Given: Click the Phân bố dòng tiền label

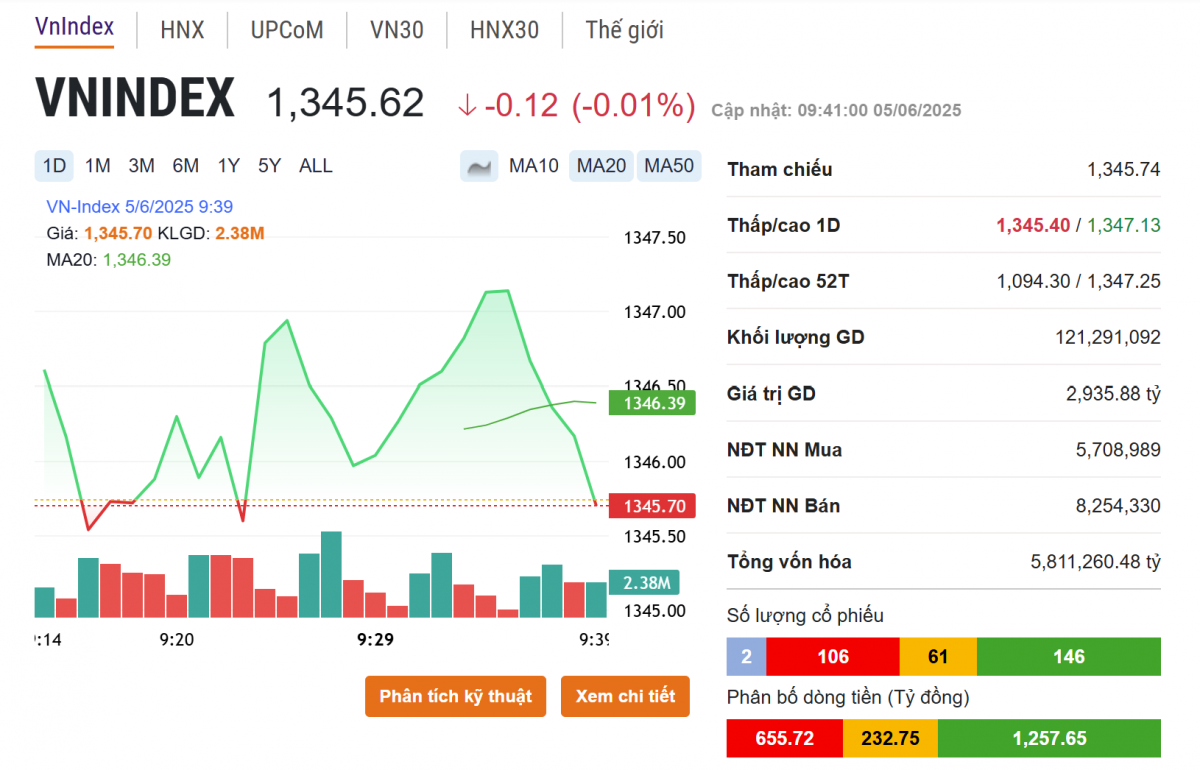Looking at the screenshot, I should (848, 697).
